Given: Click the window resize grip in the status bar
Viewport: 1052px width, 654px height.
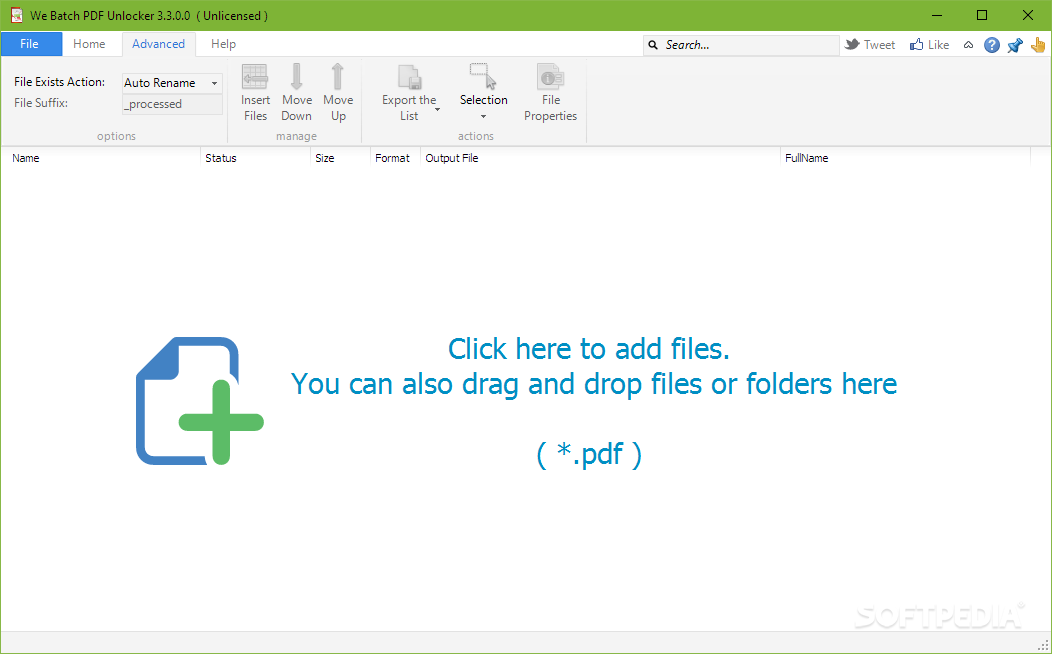Looking at the screenshot, I should [1043, 646].
